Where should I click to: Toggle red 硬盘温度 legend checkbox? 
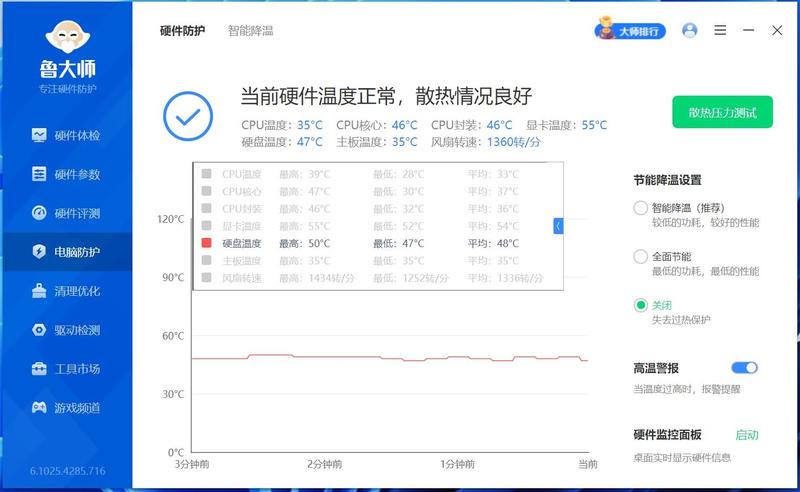[207, 243]
